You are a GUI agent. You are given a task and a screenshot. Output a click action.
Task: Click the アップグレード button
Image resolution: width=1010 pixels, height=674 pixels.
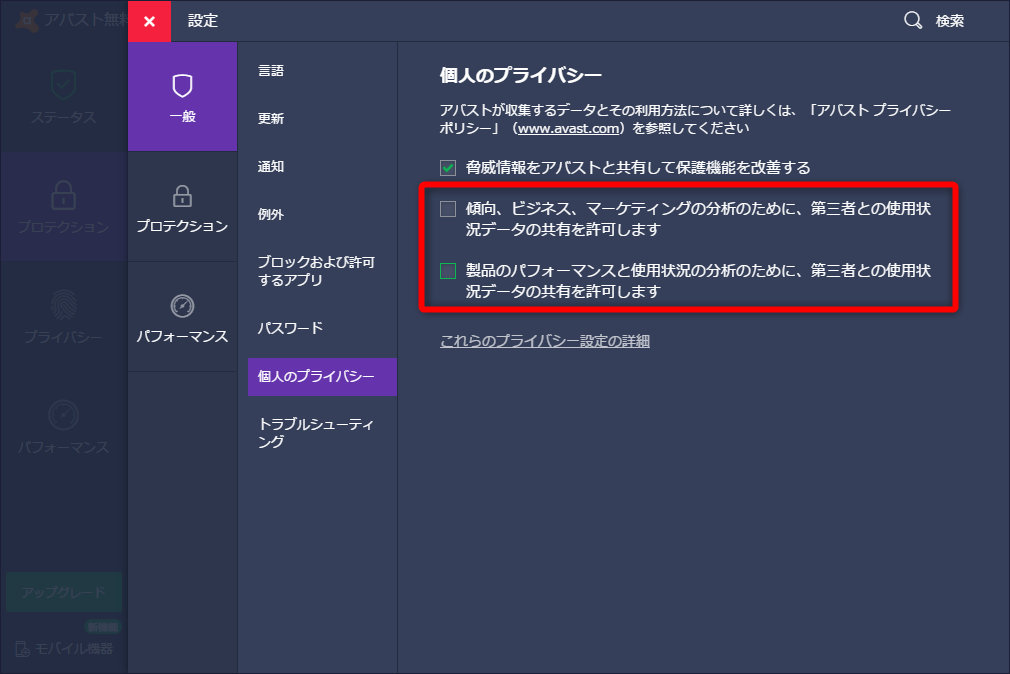pos(62,592)
